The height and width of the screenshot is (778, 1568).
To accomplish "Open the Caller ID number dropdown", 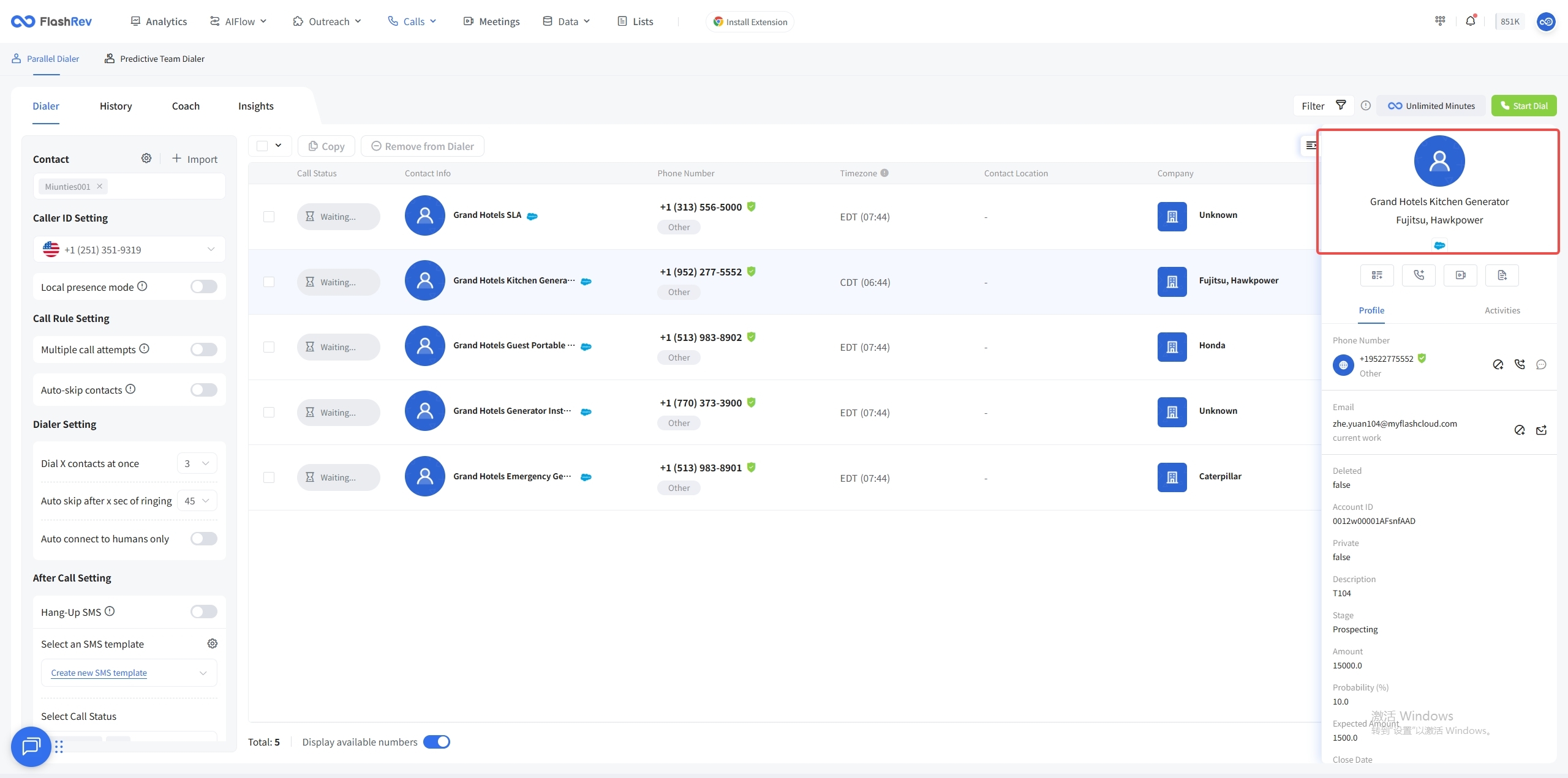I will coord(129,250).
